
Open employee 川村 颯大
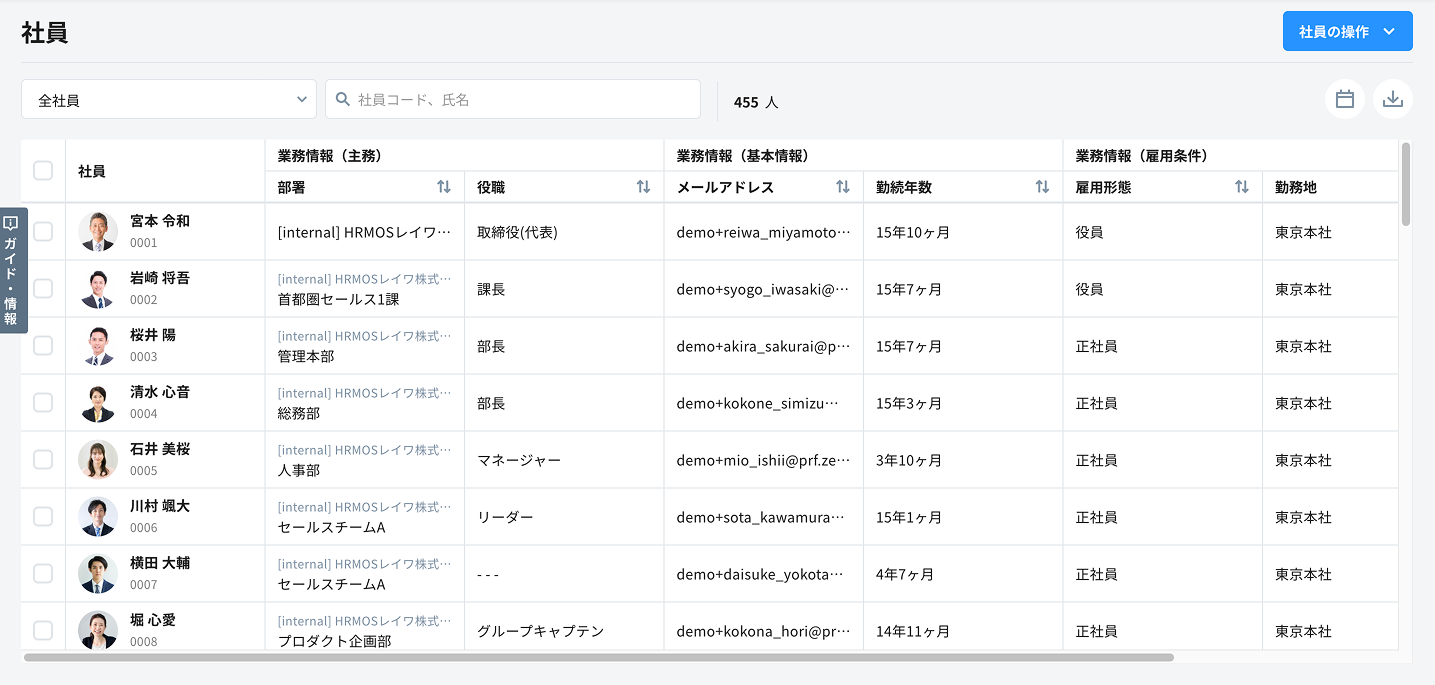[x=160, y=506]
